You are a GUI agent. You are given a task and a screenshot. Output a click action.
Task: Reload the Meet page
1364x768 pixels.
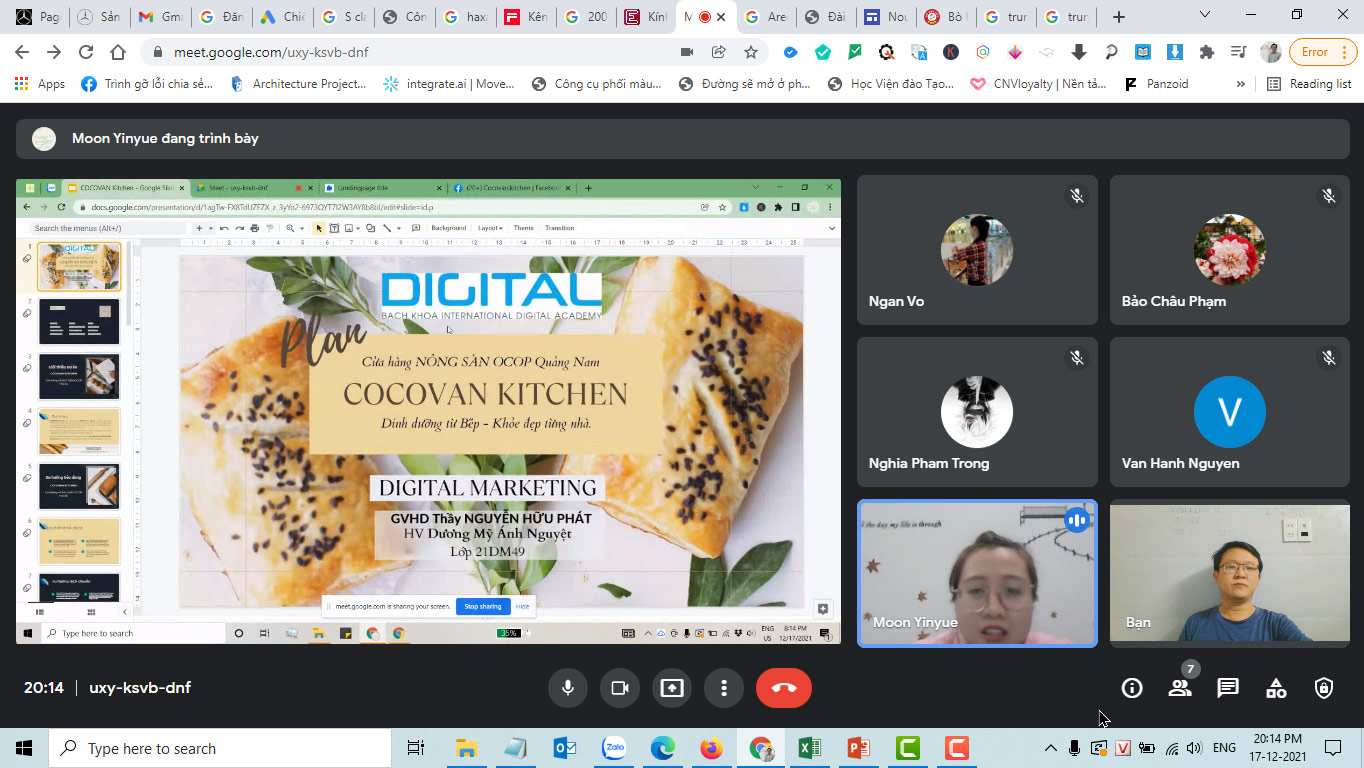86,52
